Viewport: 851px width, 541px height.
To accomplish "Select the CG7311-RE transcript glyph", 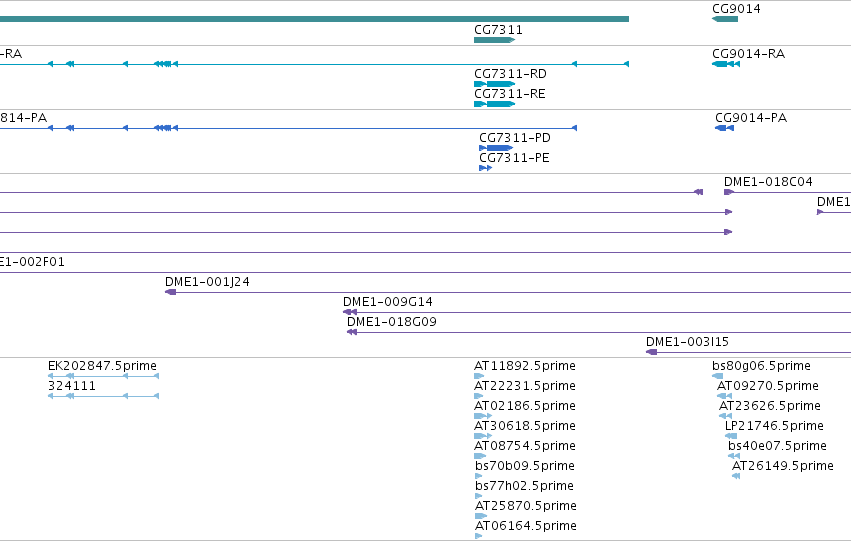I will 494,104.
